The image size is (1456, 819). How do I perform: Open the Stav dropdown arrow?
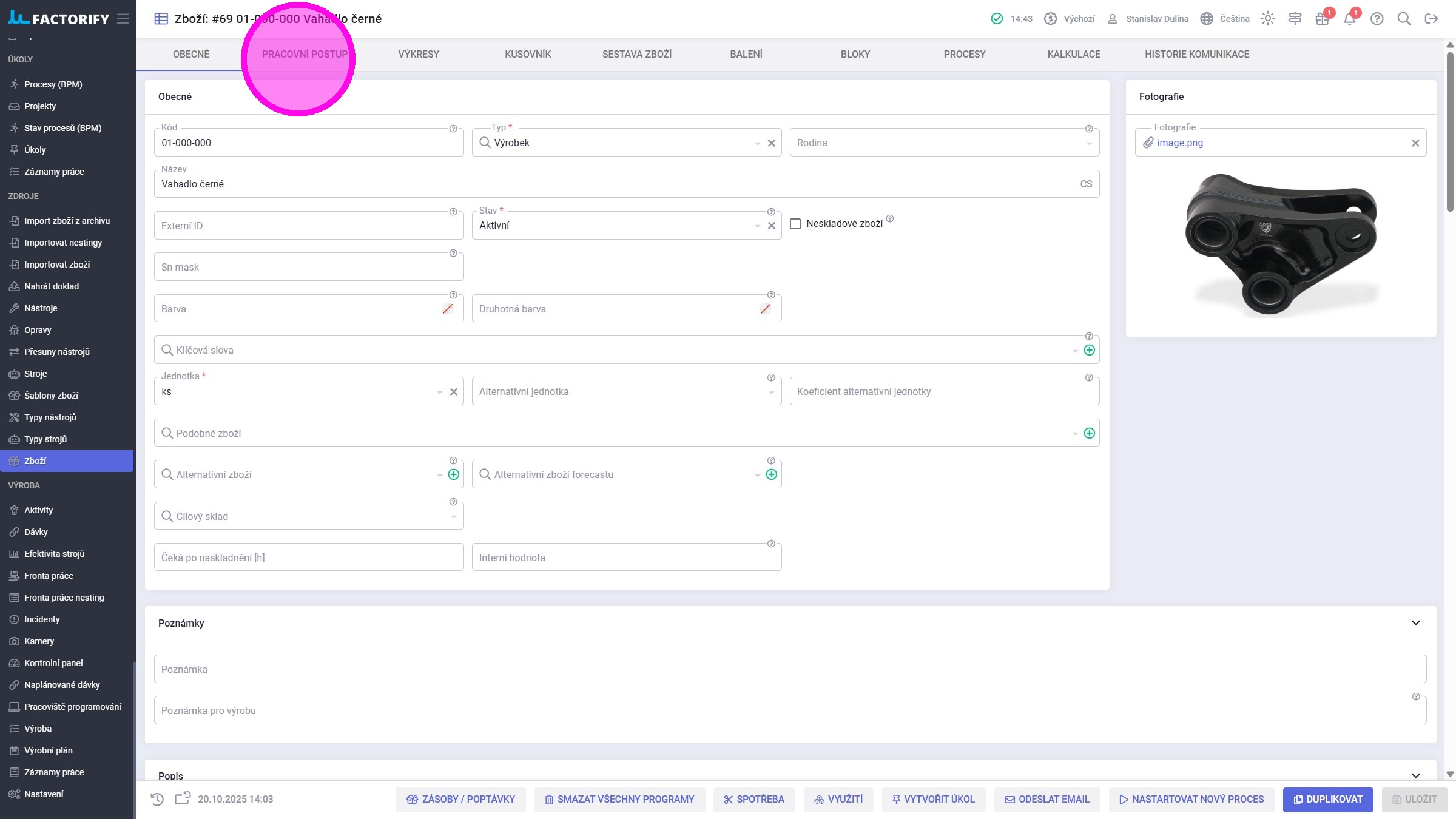pyautogui.click(x=757, y=226)
